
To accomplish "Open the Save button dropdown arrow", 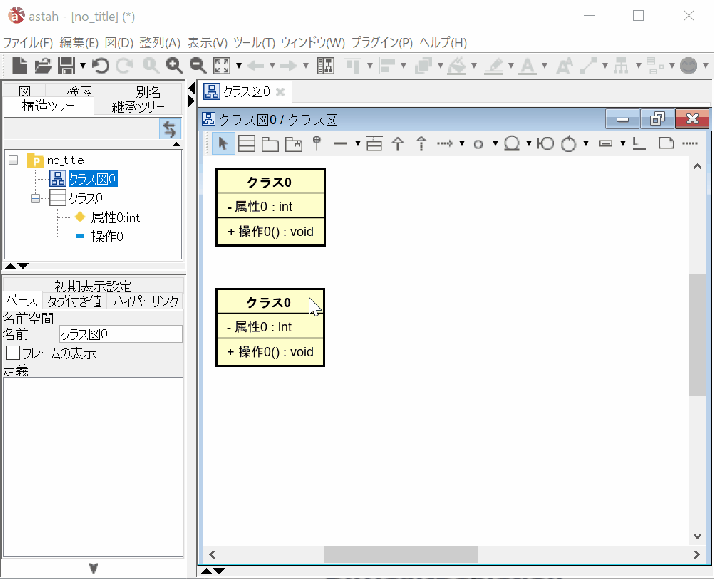I will [83, 66].
